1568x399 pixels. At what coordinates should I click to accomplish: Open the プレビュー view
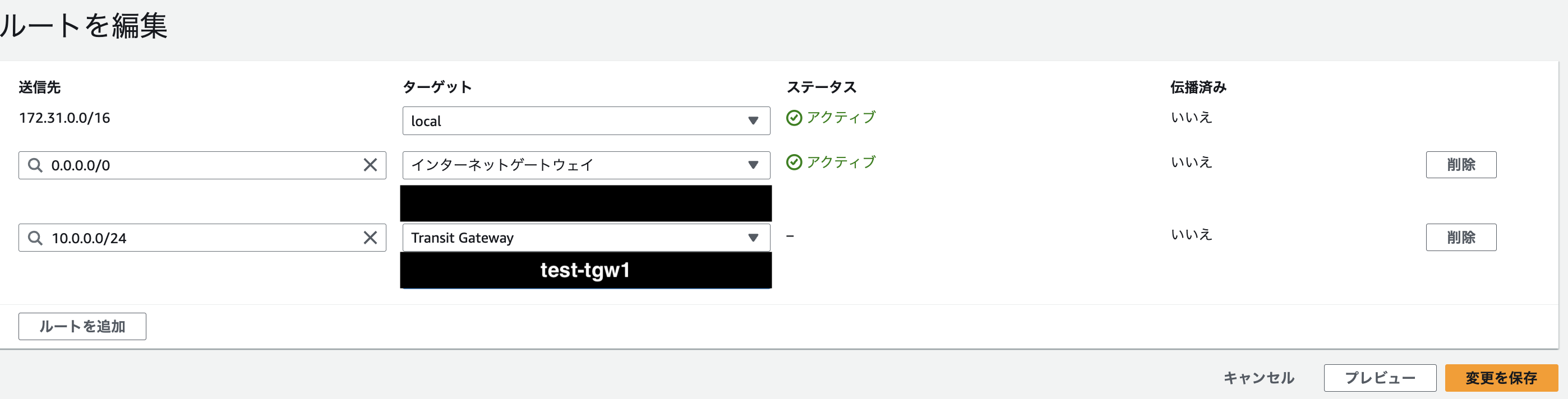tap(1380, 378)
